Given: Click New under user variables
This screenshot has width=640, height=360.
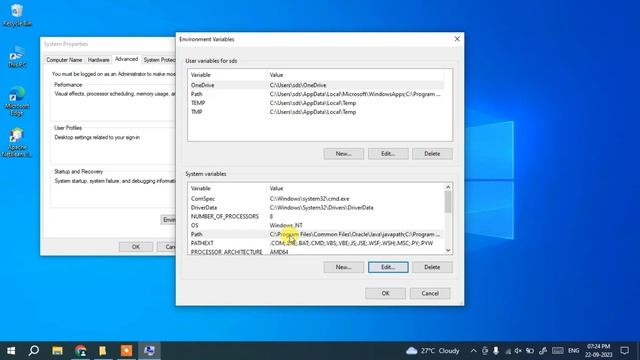Looking at the screenshot, I should (344, 154).
